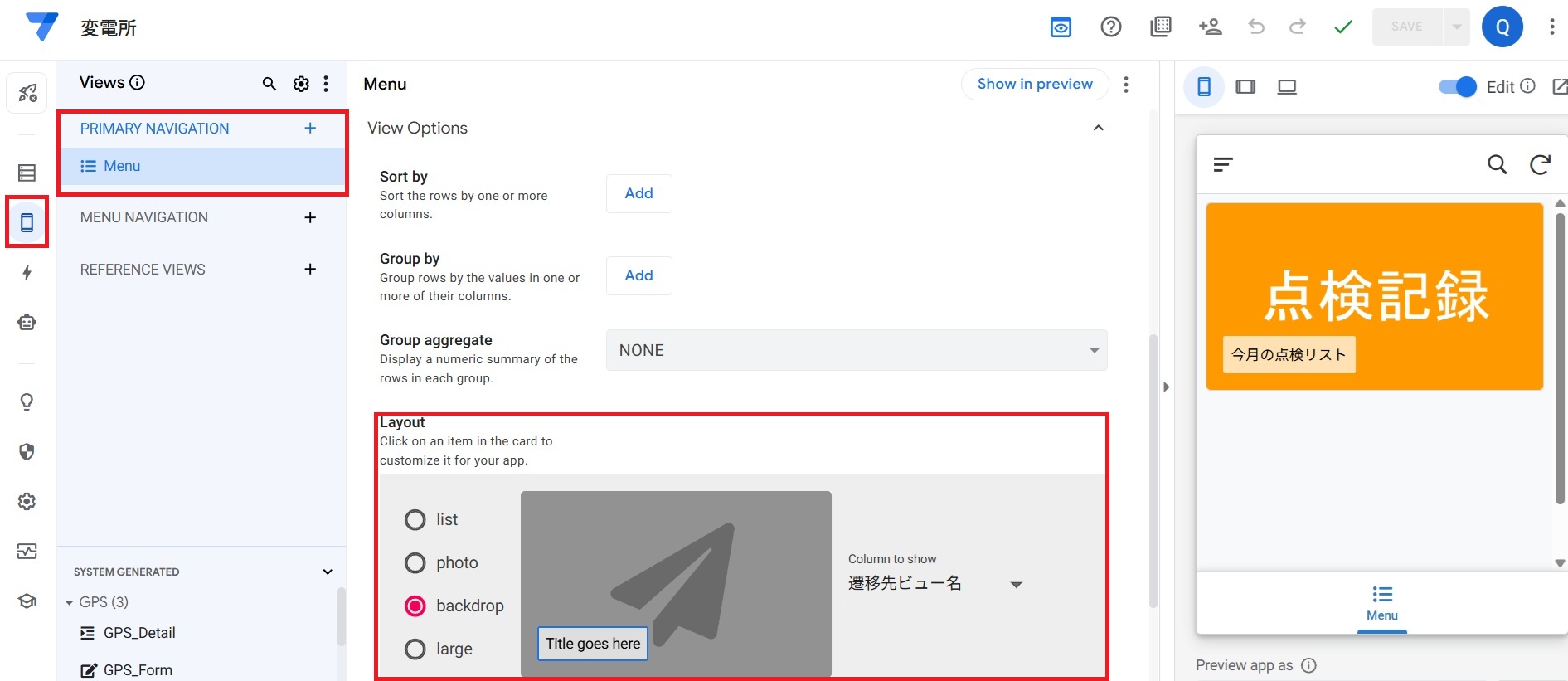Switch preview to tablet device icon
This screenshot has width=1568, height=681.
click(1245, 87)
